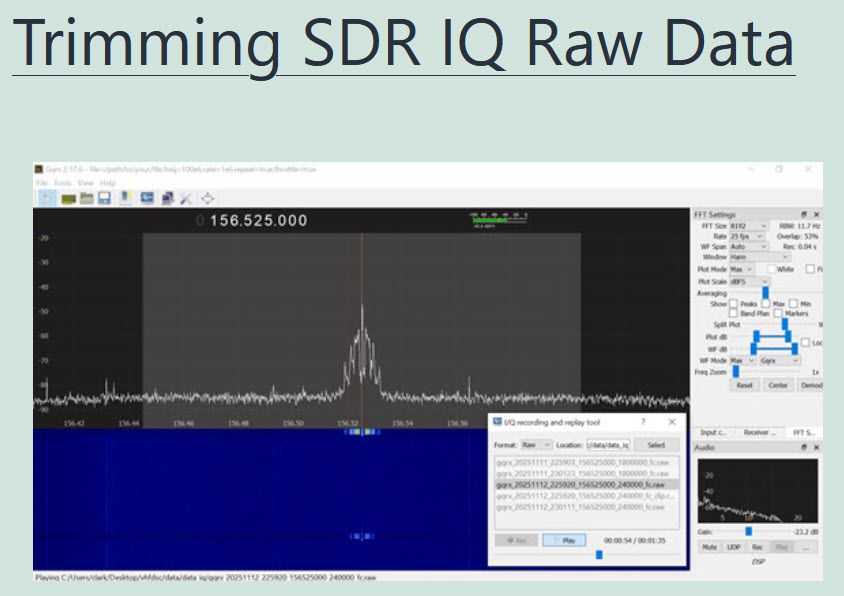
Task: Open the Window function Hann dropdown
Action: pyautogui.click(x=759, y=257)
